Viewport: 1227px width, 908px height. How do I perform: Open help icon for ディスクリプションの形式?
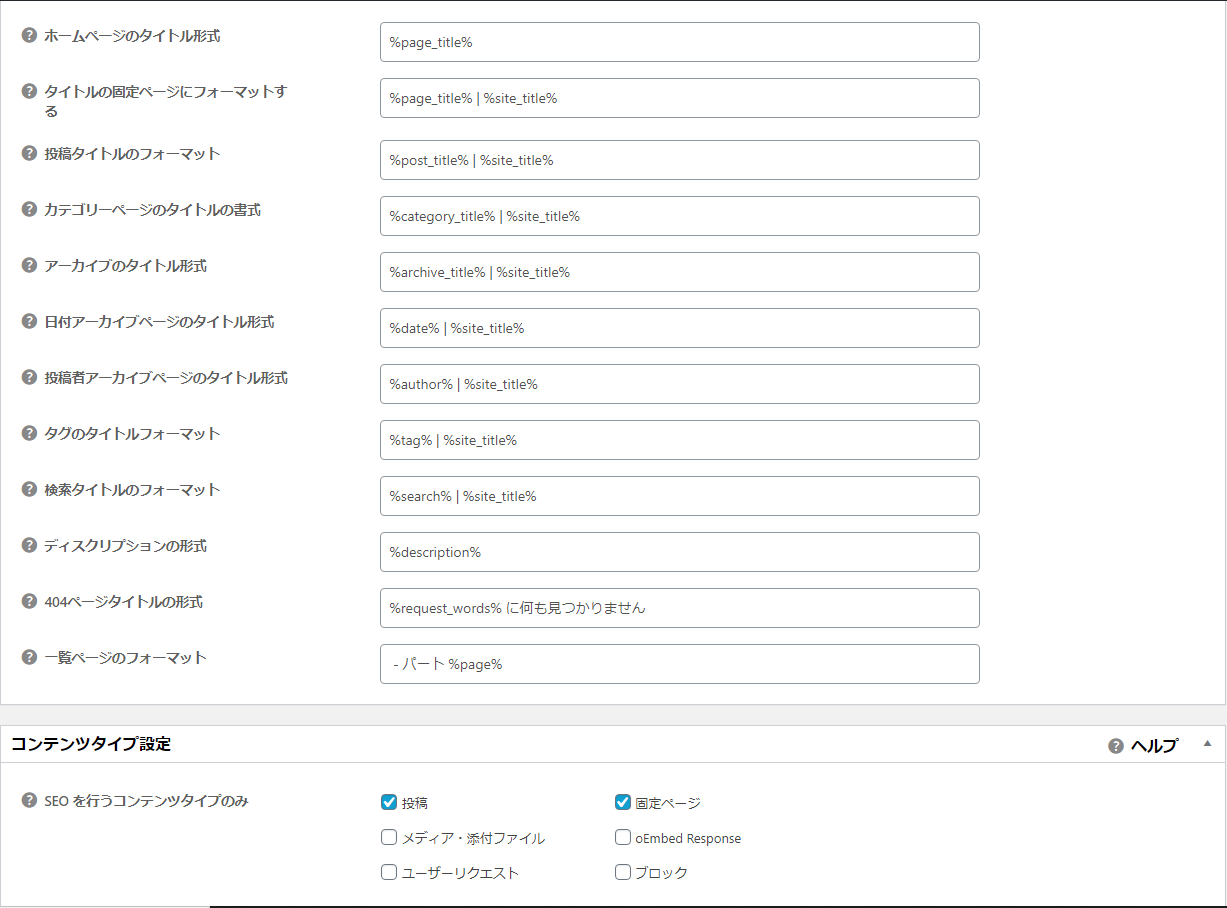pyautogui.click(x=29, y=546)
